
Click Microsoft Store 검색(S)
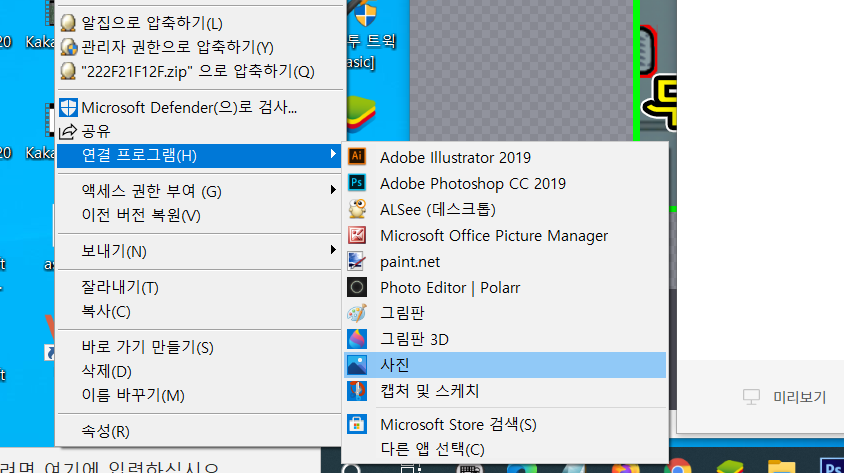[505, 425]
